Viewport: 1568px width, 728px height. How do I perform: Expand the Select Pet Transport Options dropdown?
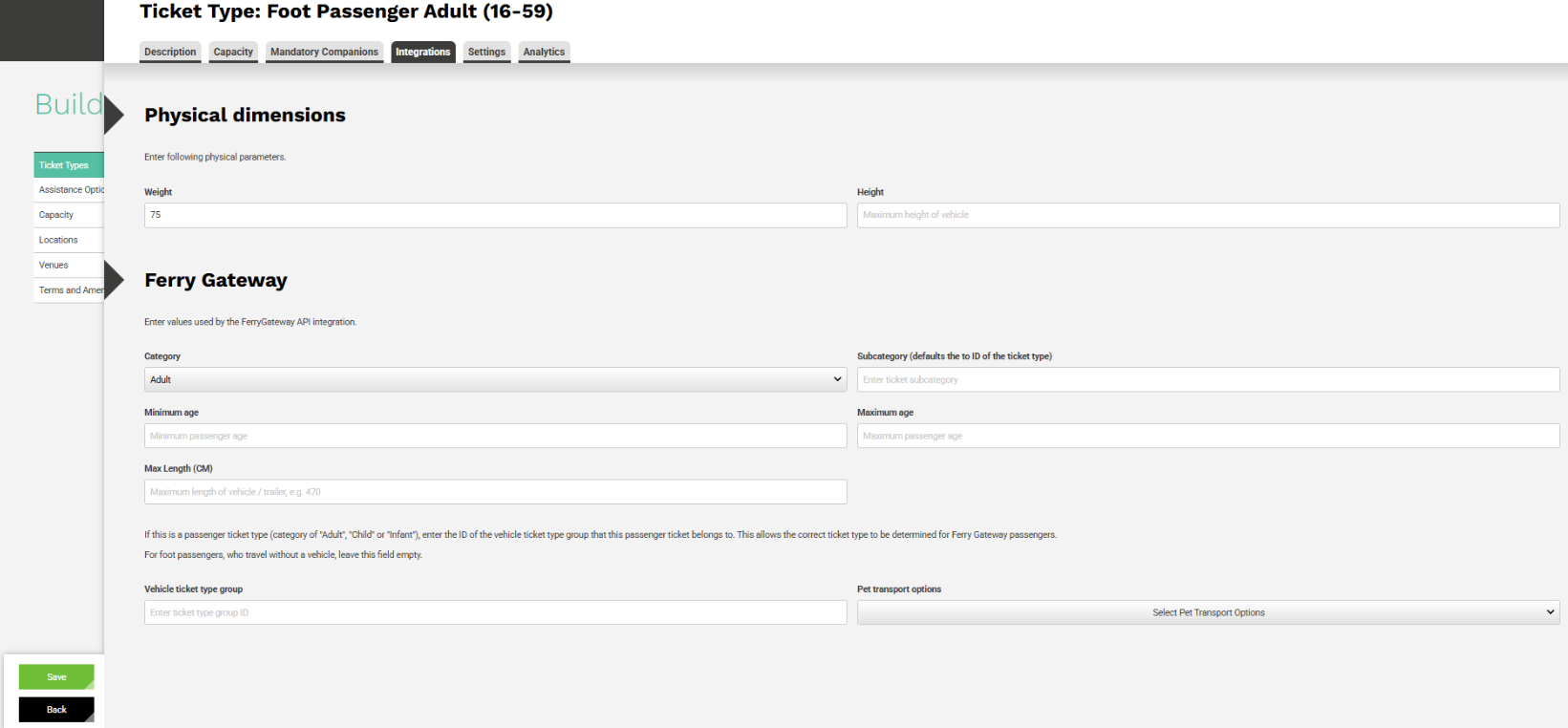click(1208, 612)
